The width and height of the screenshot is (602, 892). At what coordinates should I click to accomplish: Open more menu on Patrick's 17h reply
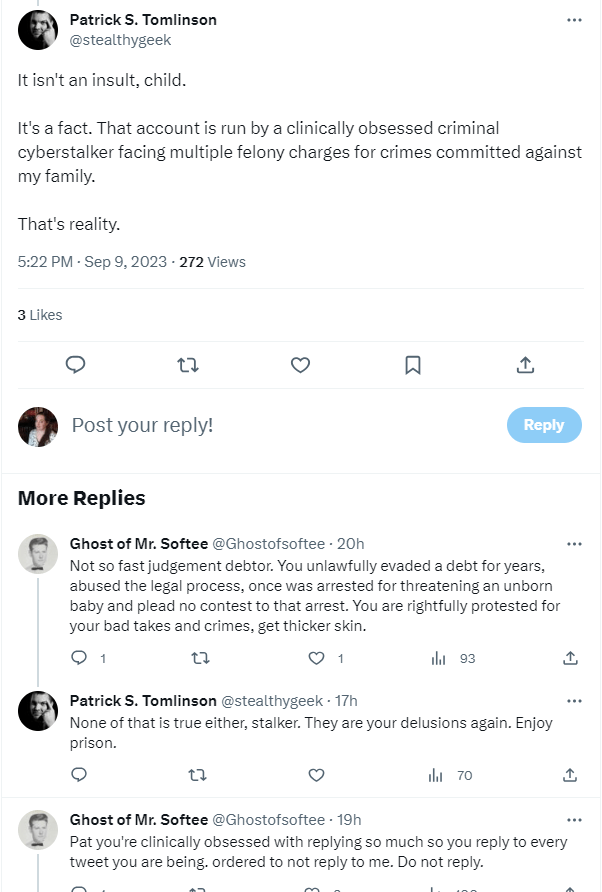574,700
